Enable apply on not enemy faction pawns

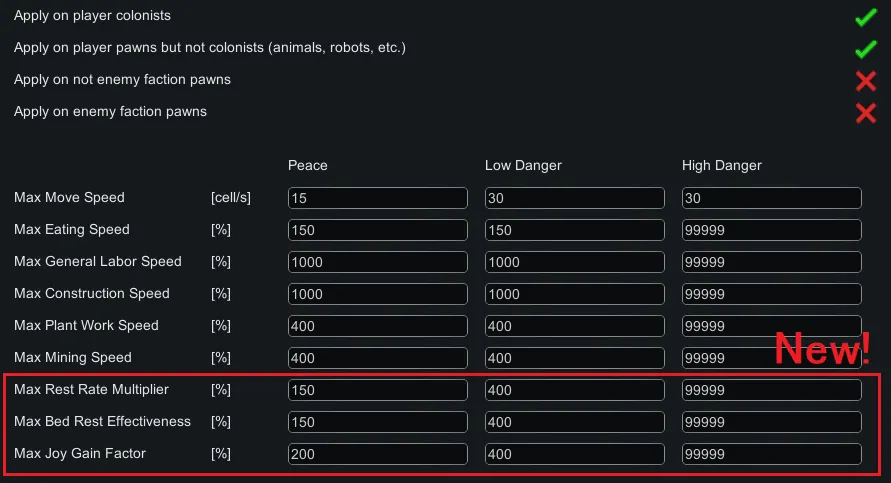tap(865, 81)
